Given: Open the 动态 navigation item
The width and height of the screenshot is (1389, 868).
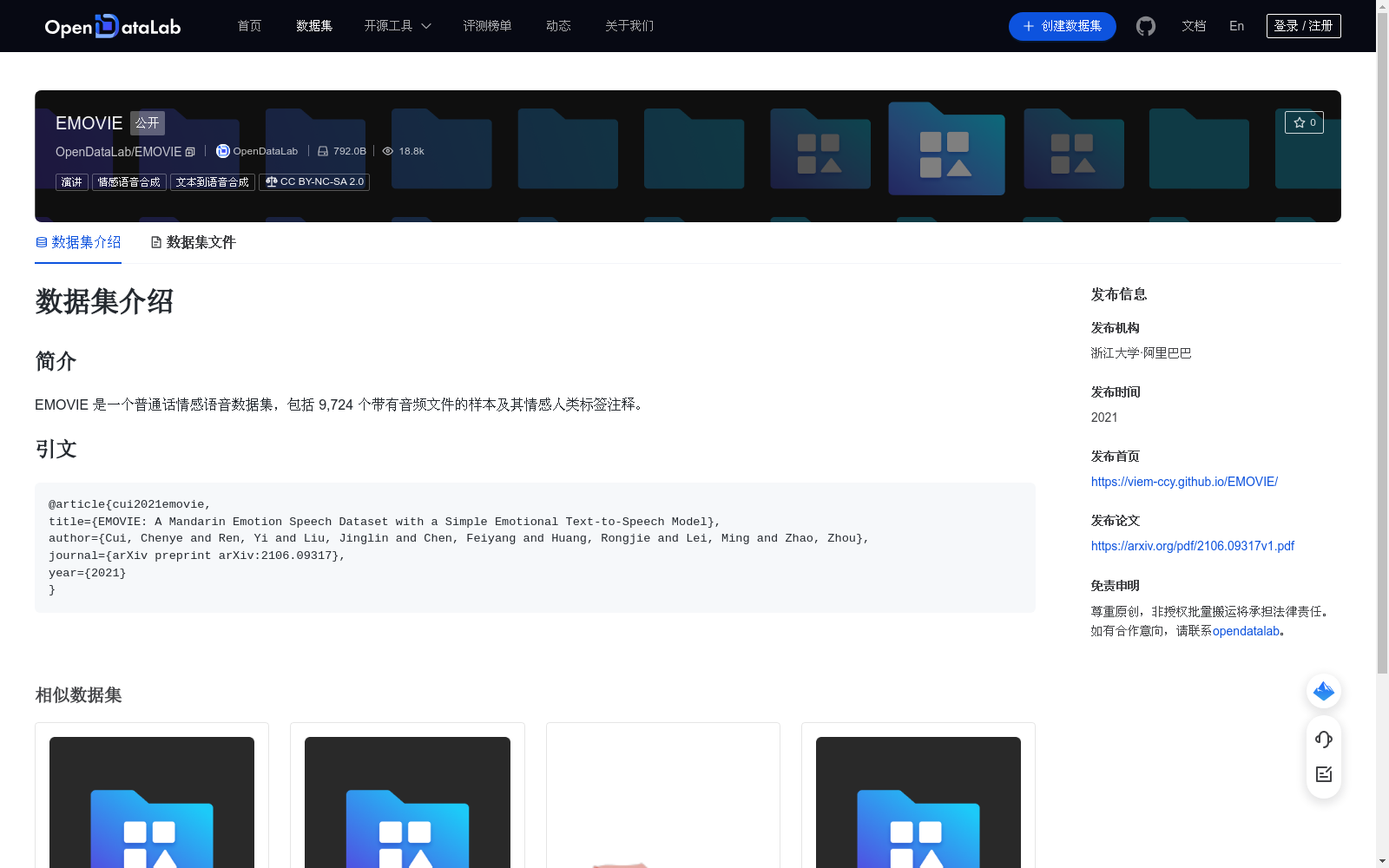Looking at the screenshot, I should (x=558, y=26).
